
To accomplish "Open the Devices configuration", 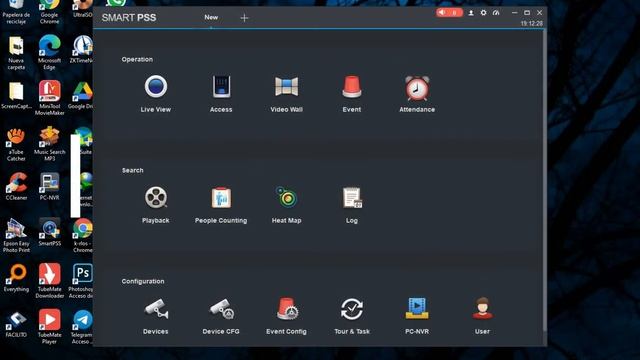I will (x=156, y=316).
